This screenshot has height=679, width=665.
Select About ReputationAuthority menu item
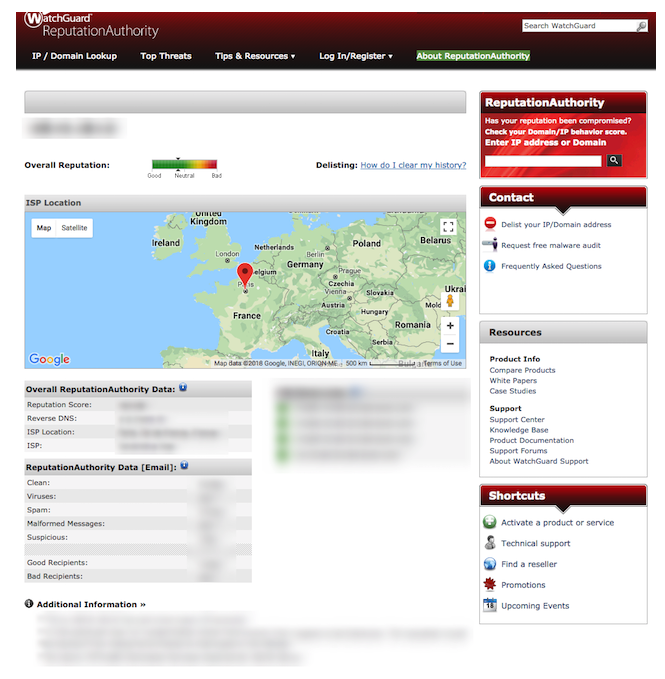tap(473, 56)
